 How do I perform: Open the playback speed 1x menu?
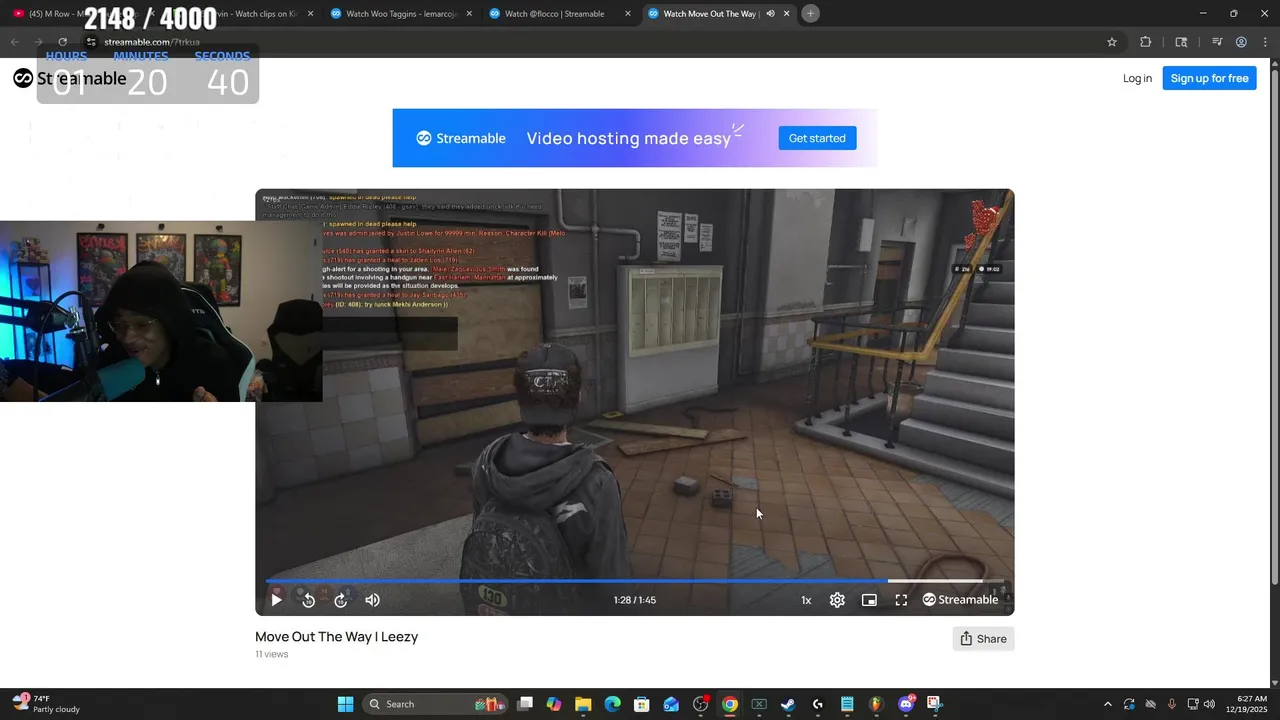(x=806, y=600)
